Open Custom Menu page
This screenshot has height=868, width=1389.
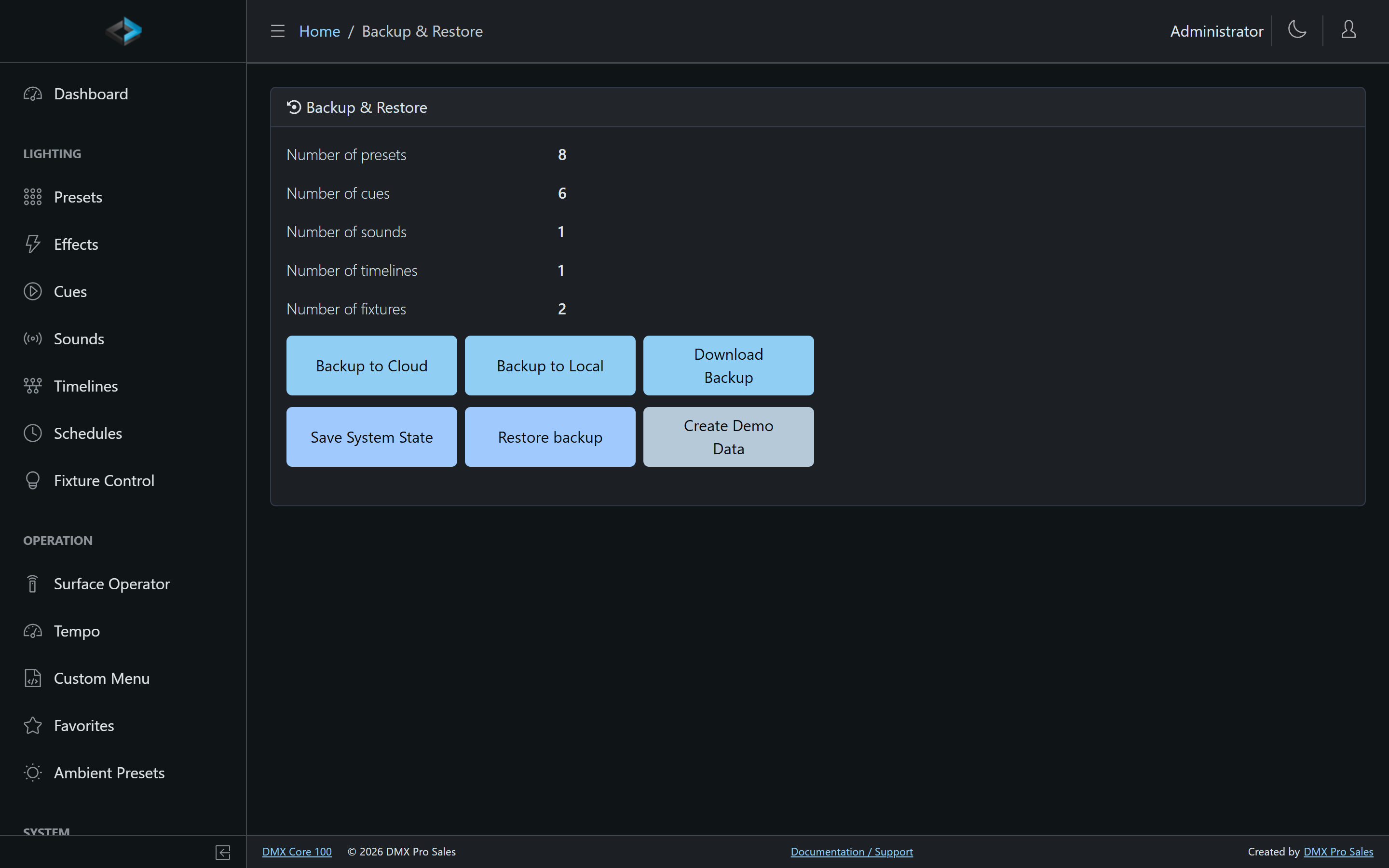coord(123,678)
